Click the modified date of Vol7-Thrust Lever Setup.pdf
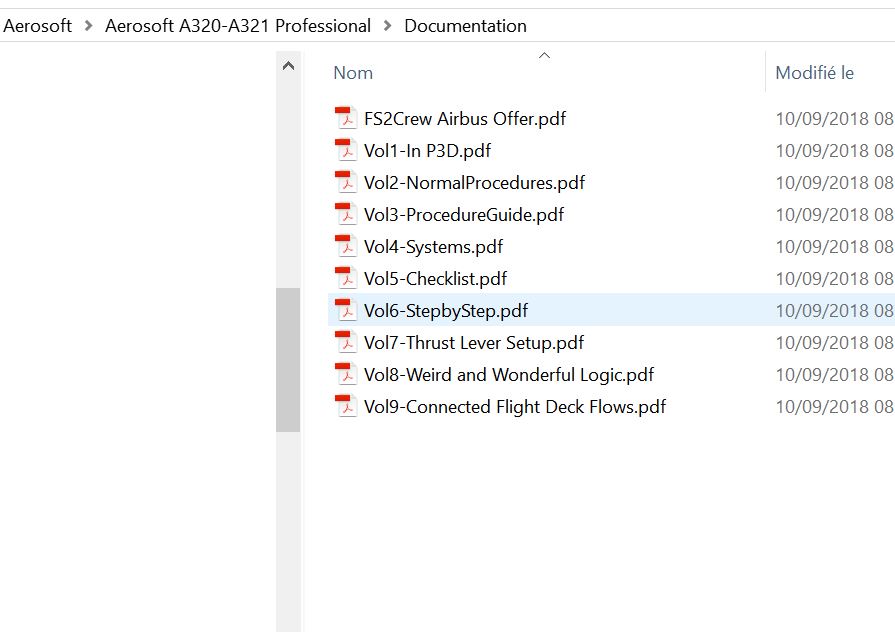Screen dimensions: 895x632 [834, 343]
